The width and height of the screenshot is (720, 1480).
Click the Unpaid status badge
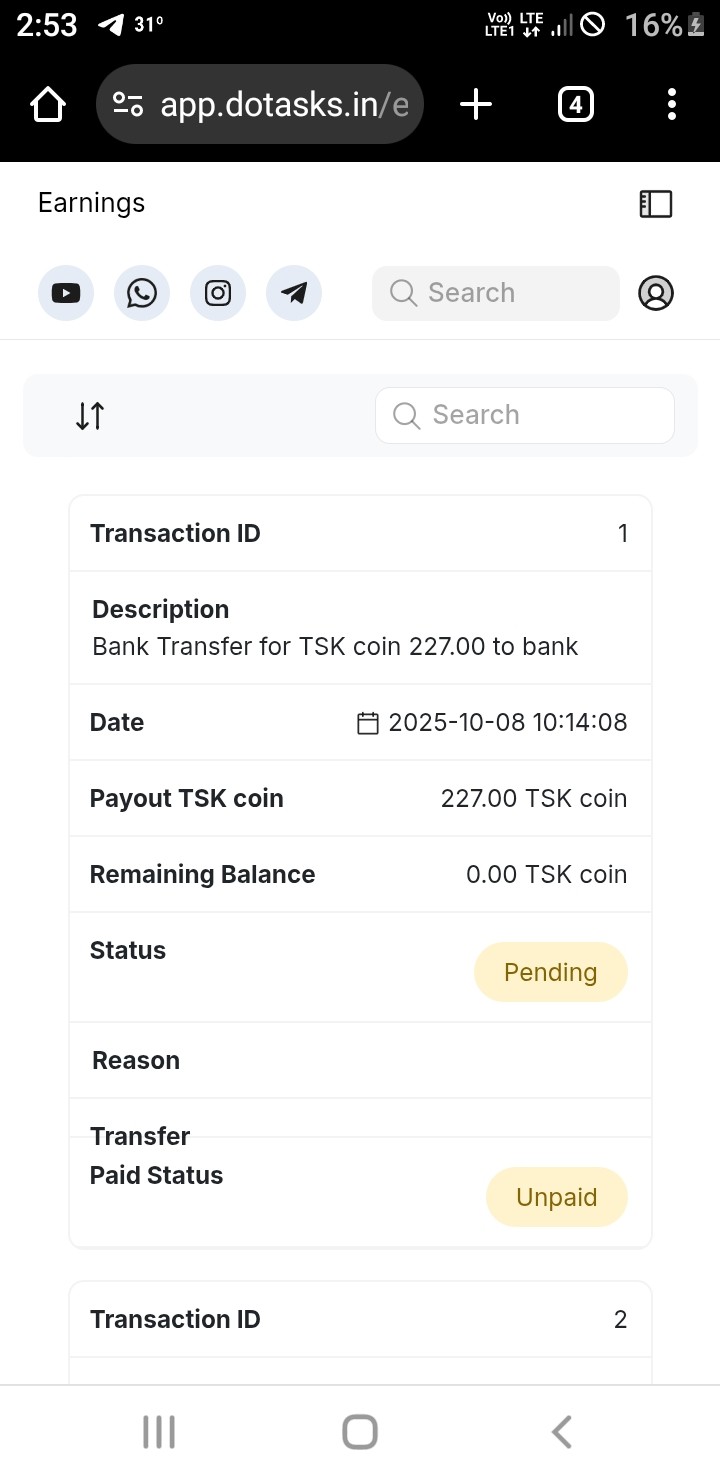pyautogui.click(x=556, y=1197)
